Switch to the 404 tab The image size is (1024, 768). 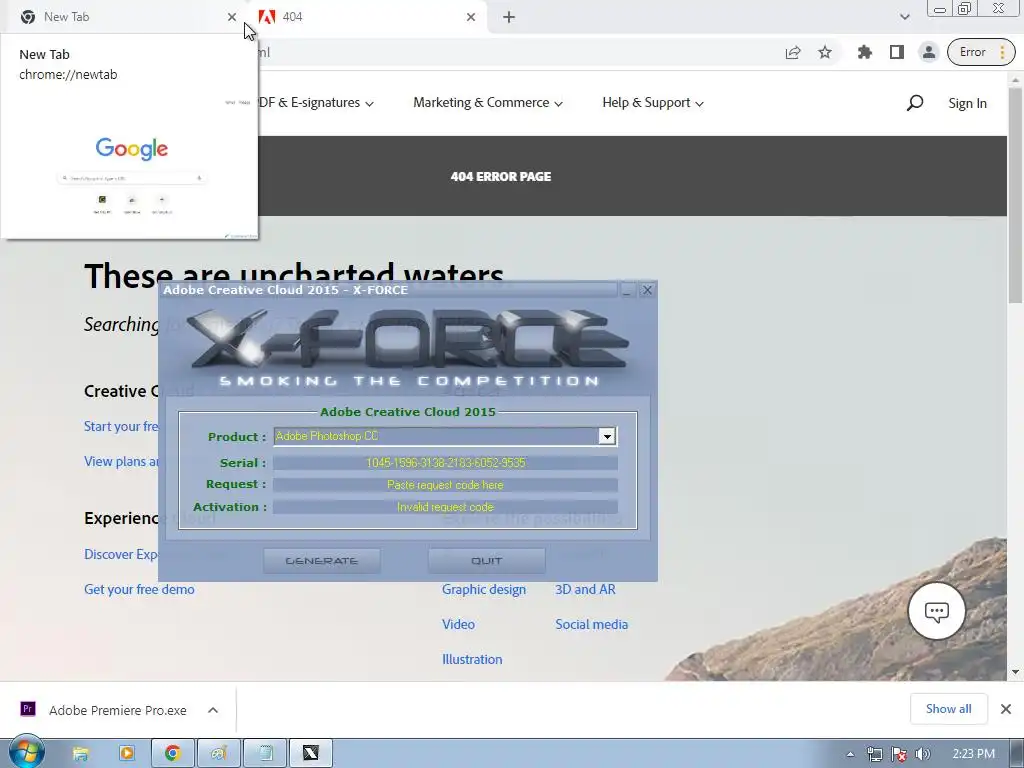(x=366, y=17)
